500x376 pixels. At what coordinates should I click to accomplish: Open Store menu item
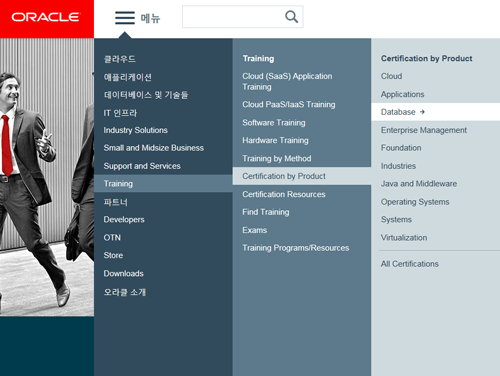(x=113, y=255)
